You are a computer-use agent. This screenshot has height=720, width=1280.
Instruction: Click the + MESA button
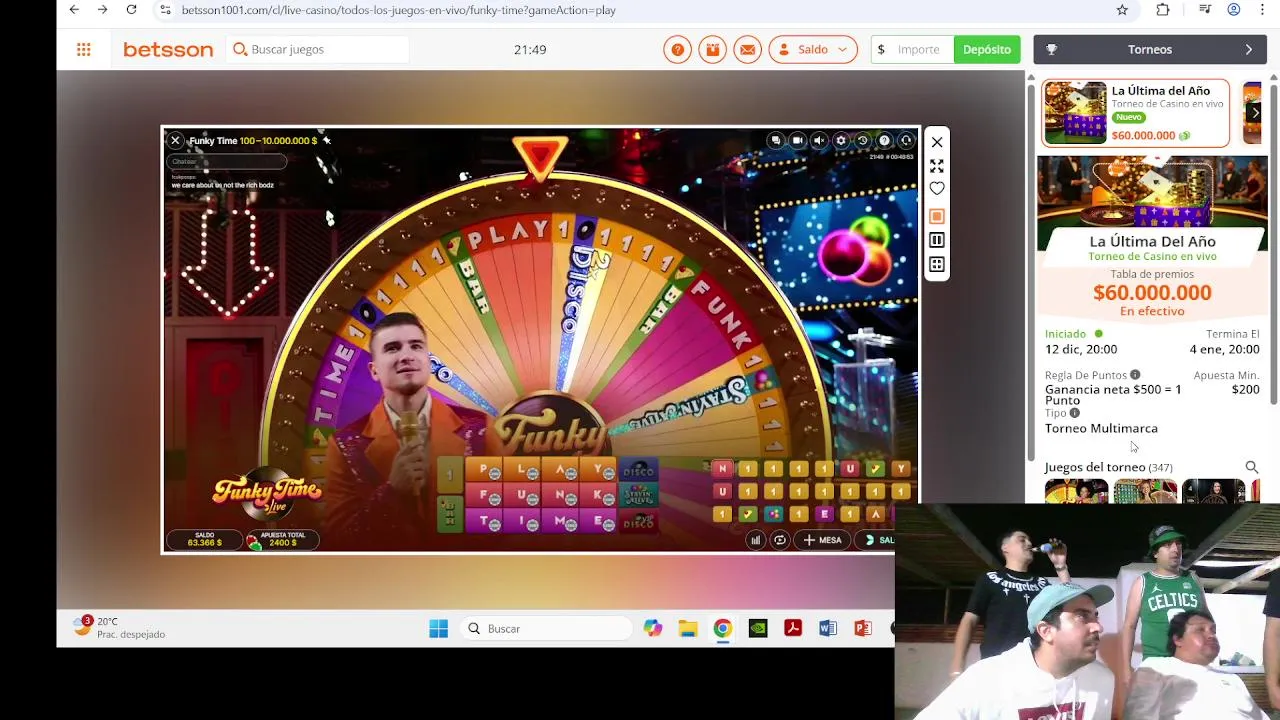pos(822,540)
